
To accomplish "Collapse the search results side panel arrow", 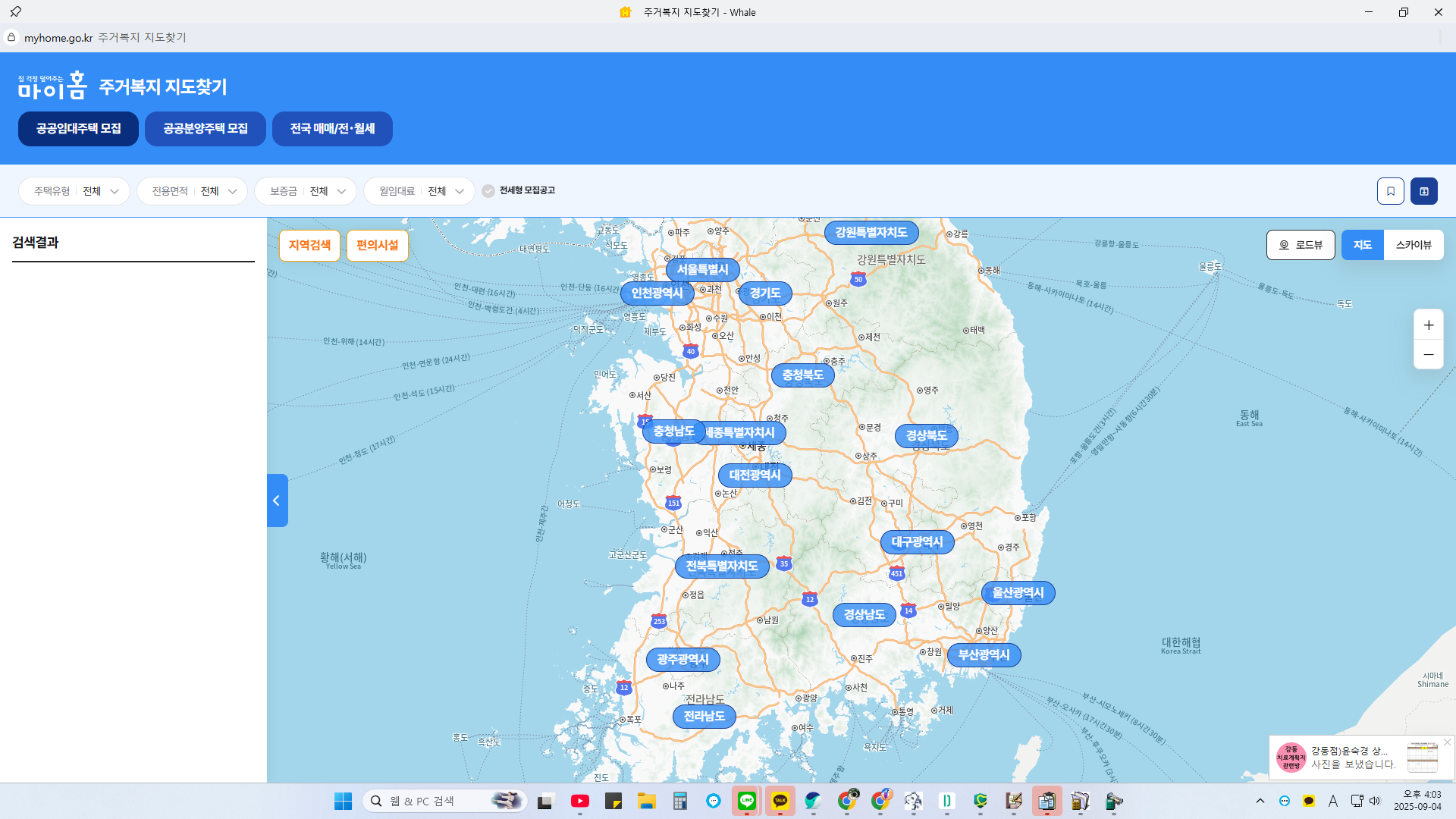I will click(277, 500).
